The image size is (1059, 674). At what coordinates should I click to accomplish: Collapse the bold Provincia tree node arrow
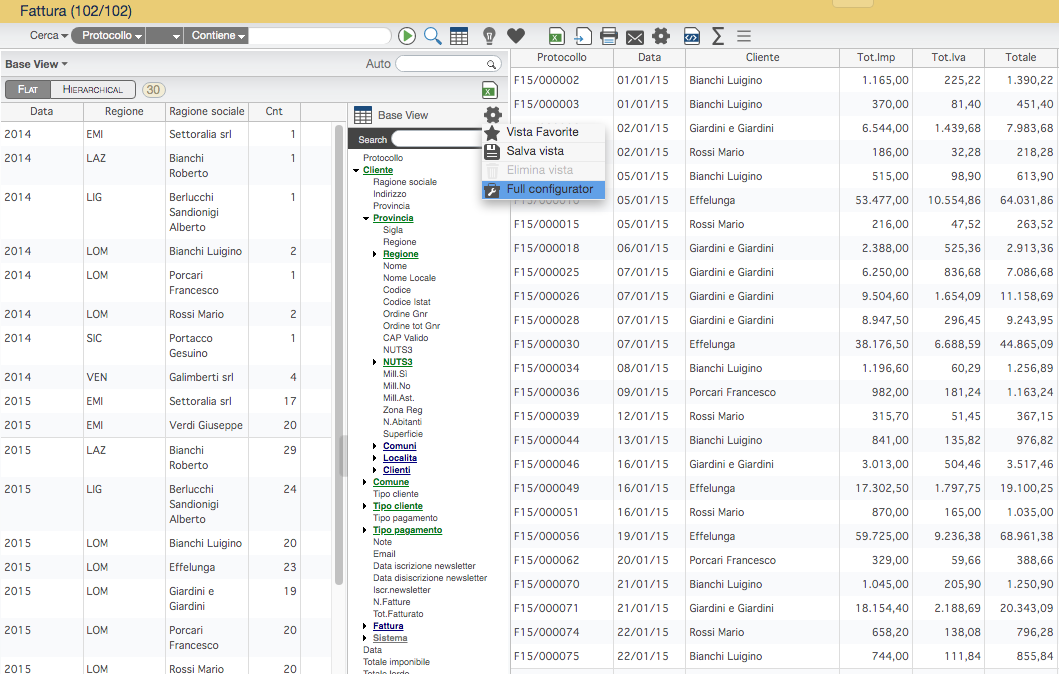366,218
